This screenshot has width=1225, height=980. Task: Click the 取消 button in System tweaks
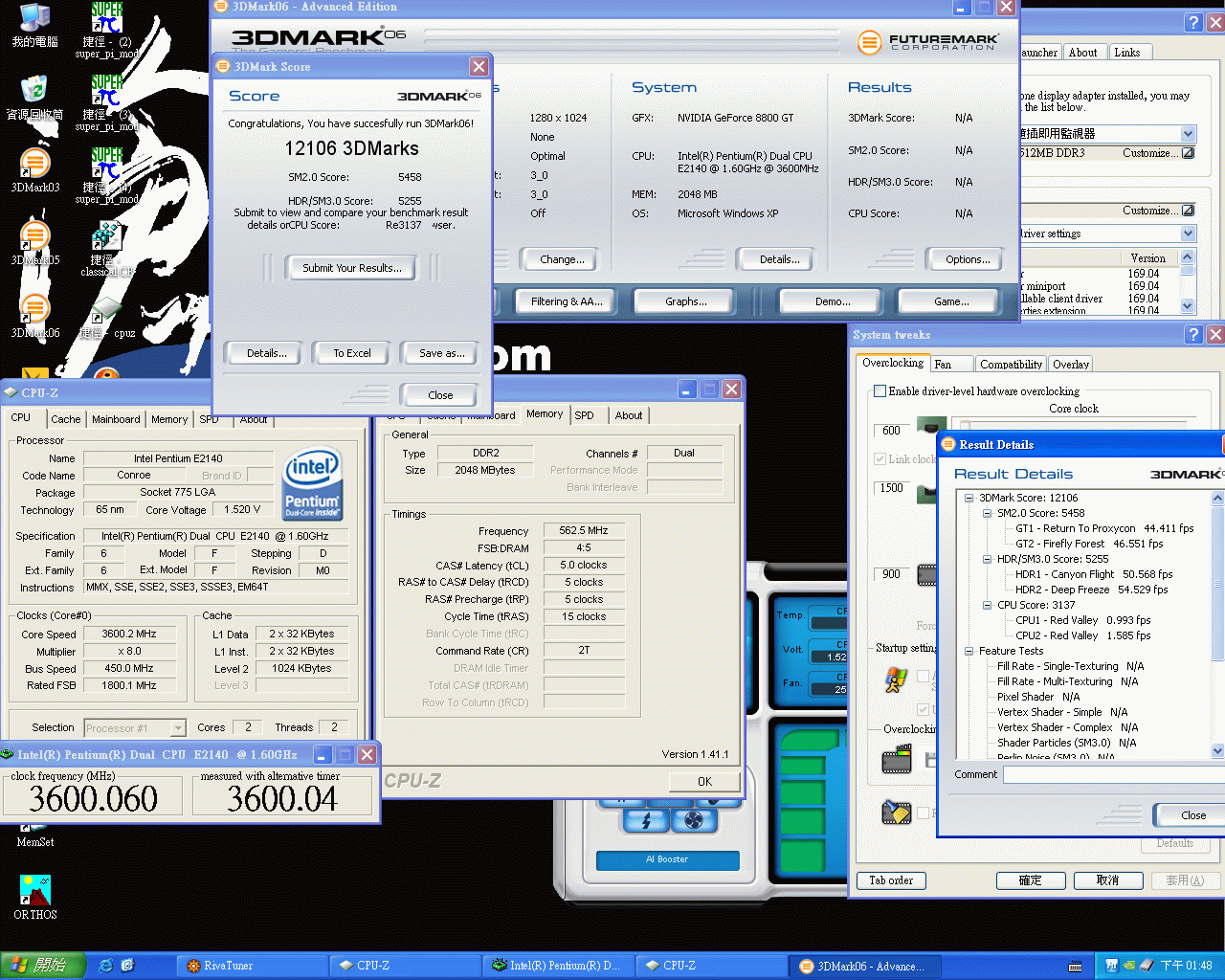pyautogui.click(x=1107, y=880)
